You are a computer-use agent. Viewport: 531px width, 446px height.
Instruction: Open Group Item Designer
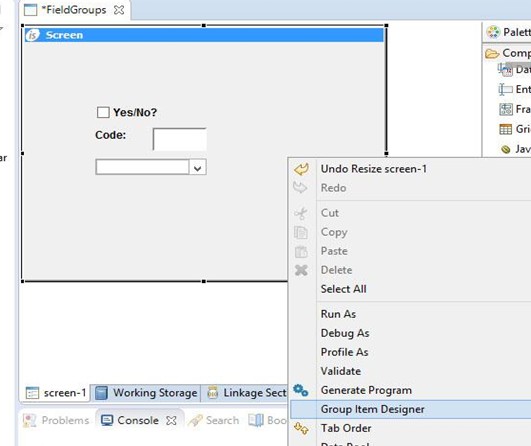click(x=410, y=409)
